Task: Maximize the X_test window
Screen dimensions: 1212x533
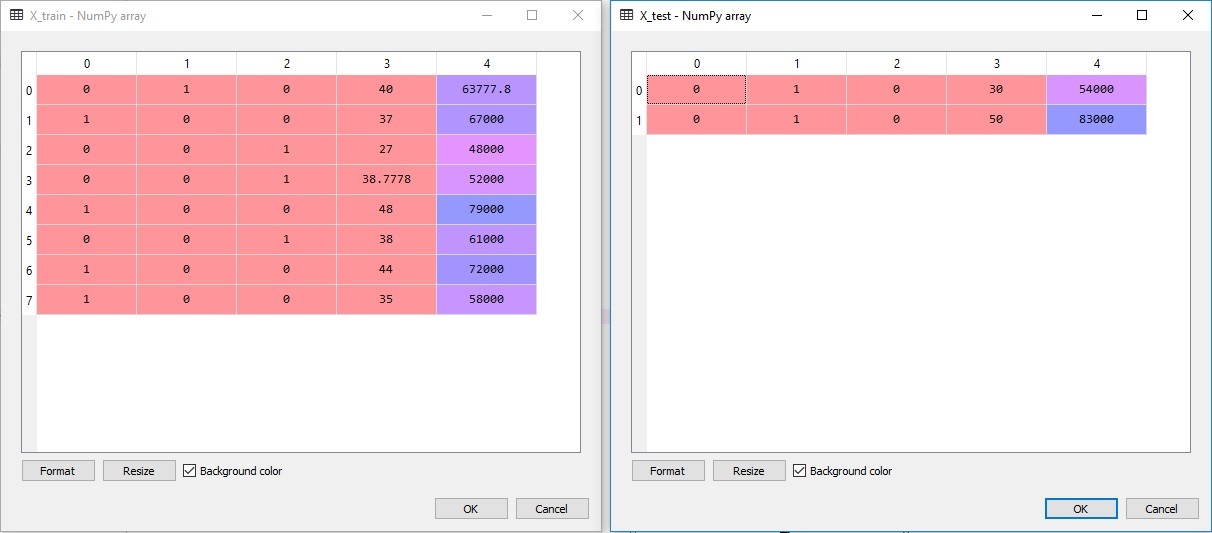Action: tap(1142, 15)
